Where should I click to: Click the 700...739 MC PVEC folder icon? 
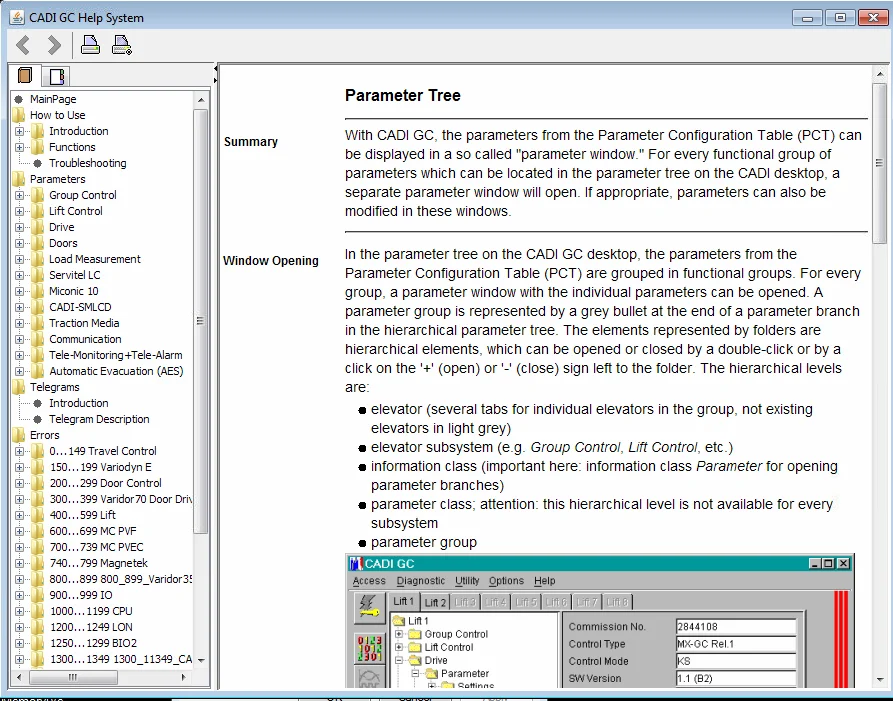tap(38, 547)
